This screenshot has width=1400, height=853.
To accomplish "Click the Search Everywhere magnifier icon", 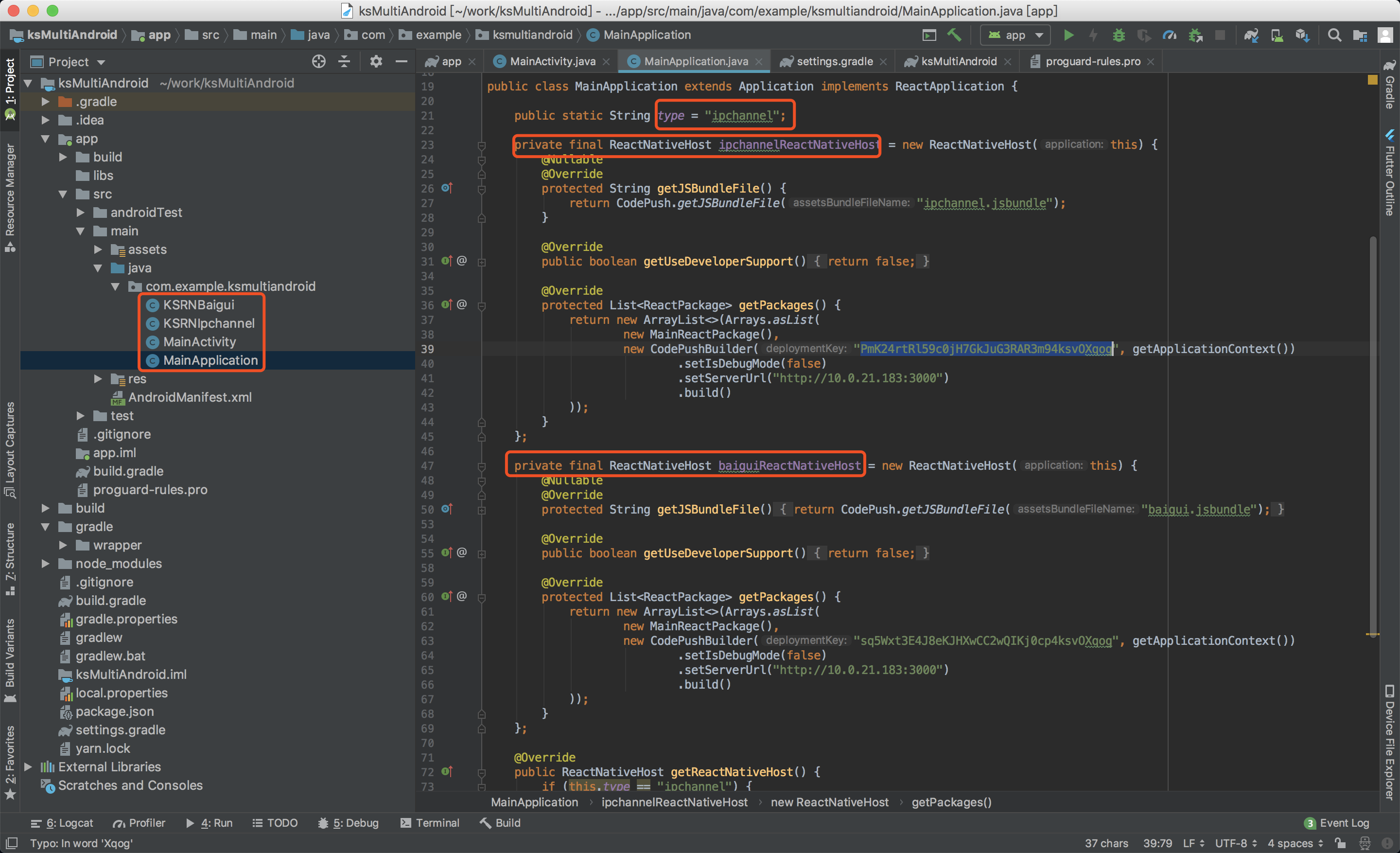I will click(1334, 35).
